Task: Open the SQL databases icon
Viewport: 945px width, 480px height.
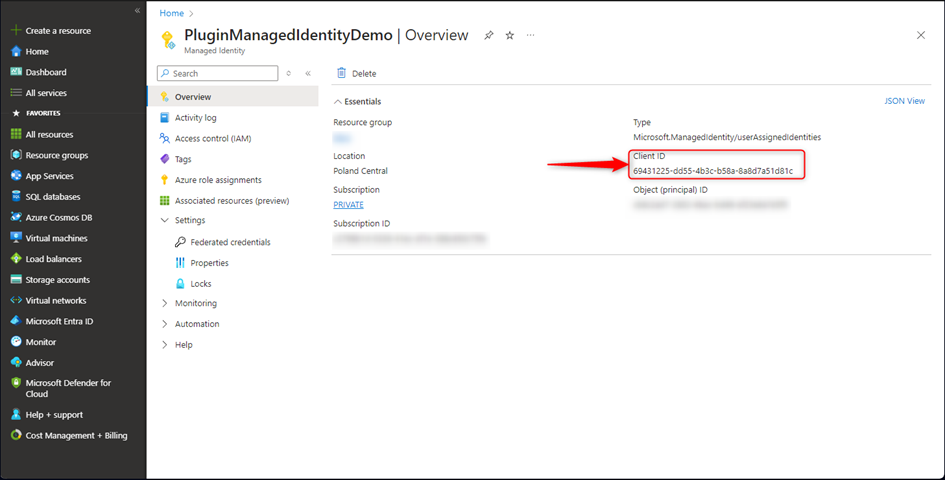Action: [16, 197]
